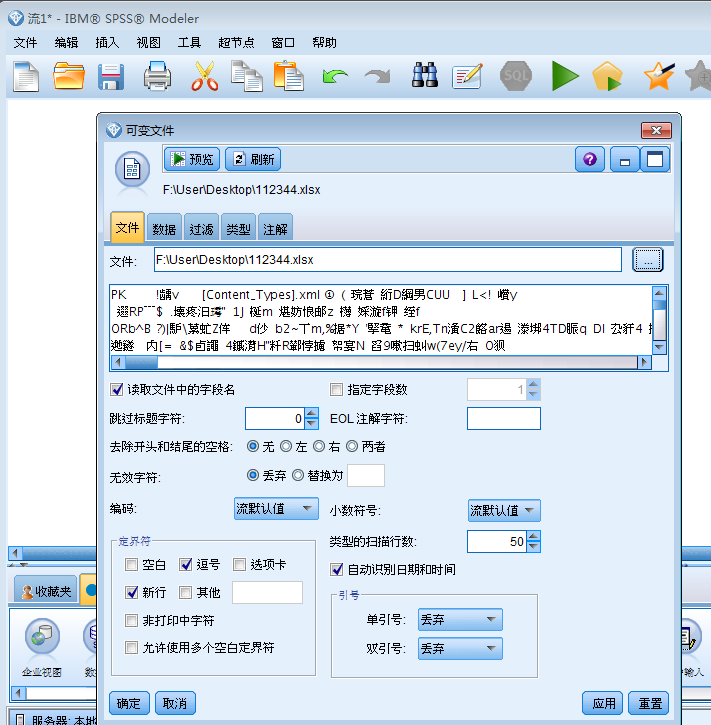Open the 文件 menu
Image resolution: width=711 pixels, height=725 pixels.
(x=25, y=43)
